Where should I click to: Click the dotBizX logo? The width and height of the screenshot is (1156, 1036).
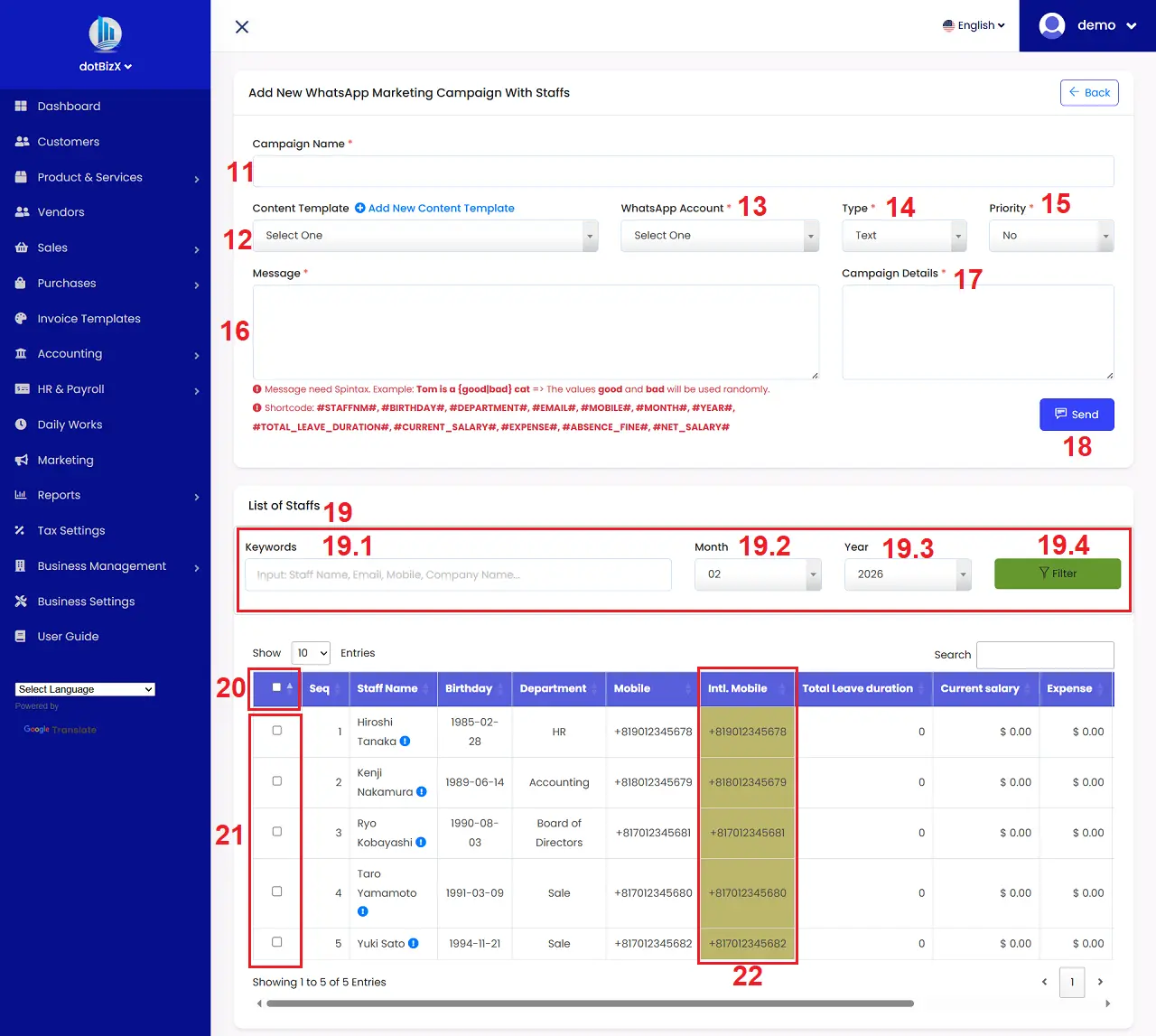(x=106, y=34)
